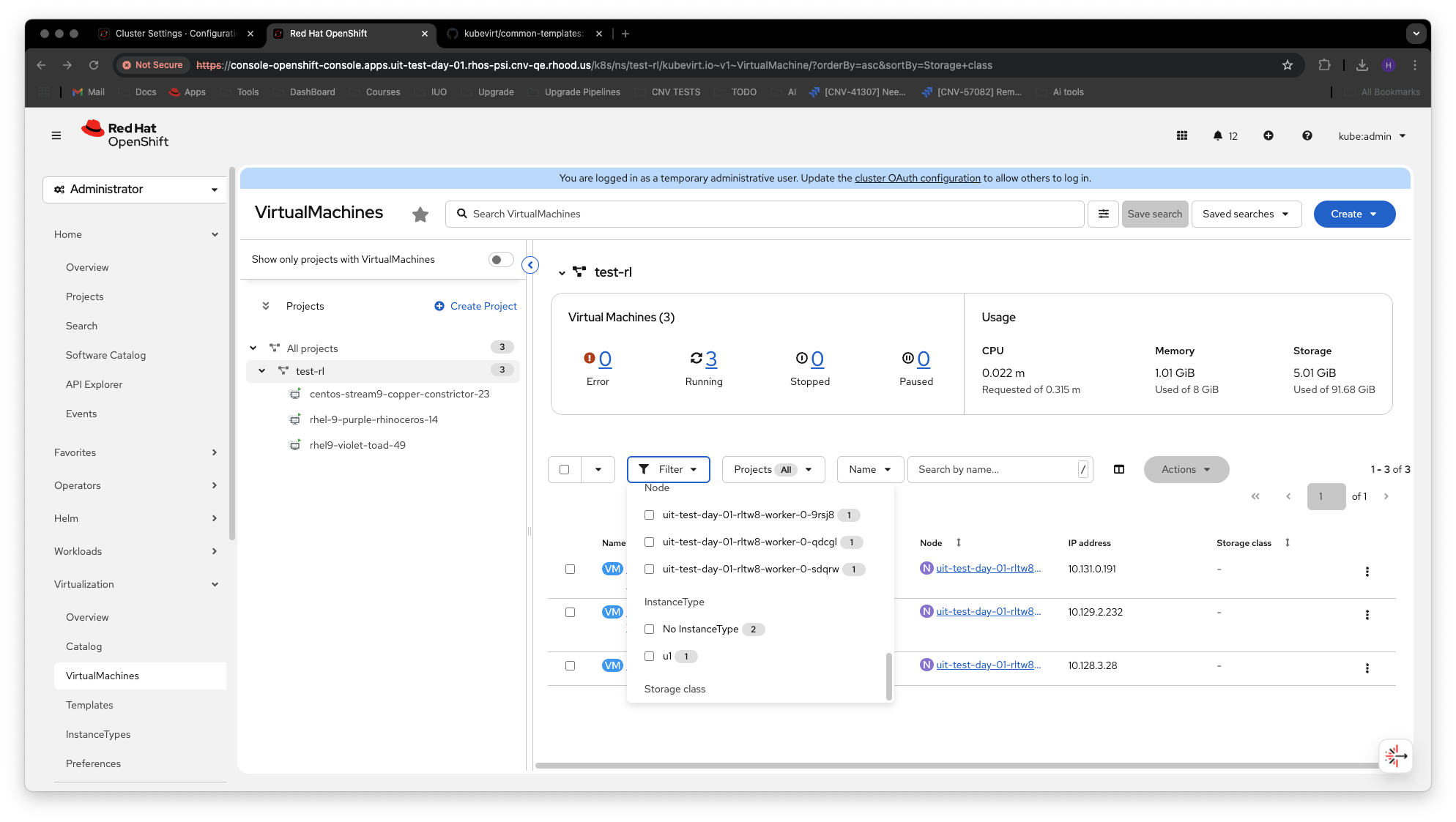Open the Saved searches dropdown

(x=1246, y=214)
